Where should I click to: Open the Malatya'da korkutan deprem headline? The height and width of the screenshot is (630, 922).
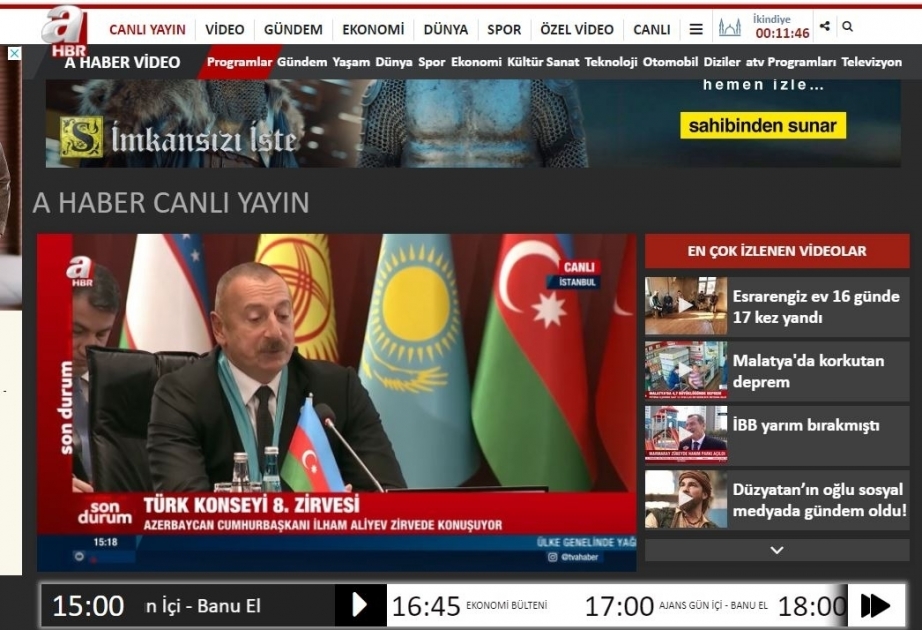pyautogui.click(x=809, y=371)
